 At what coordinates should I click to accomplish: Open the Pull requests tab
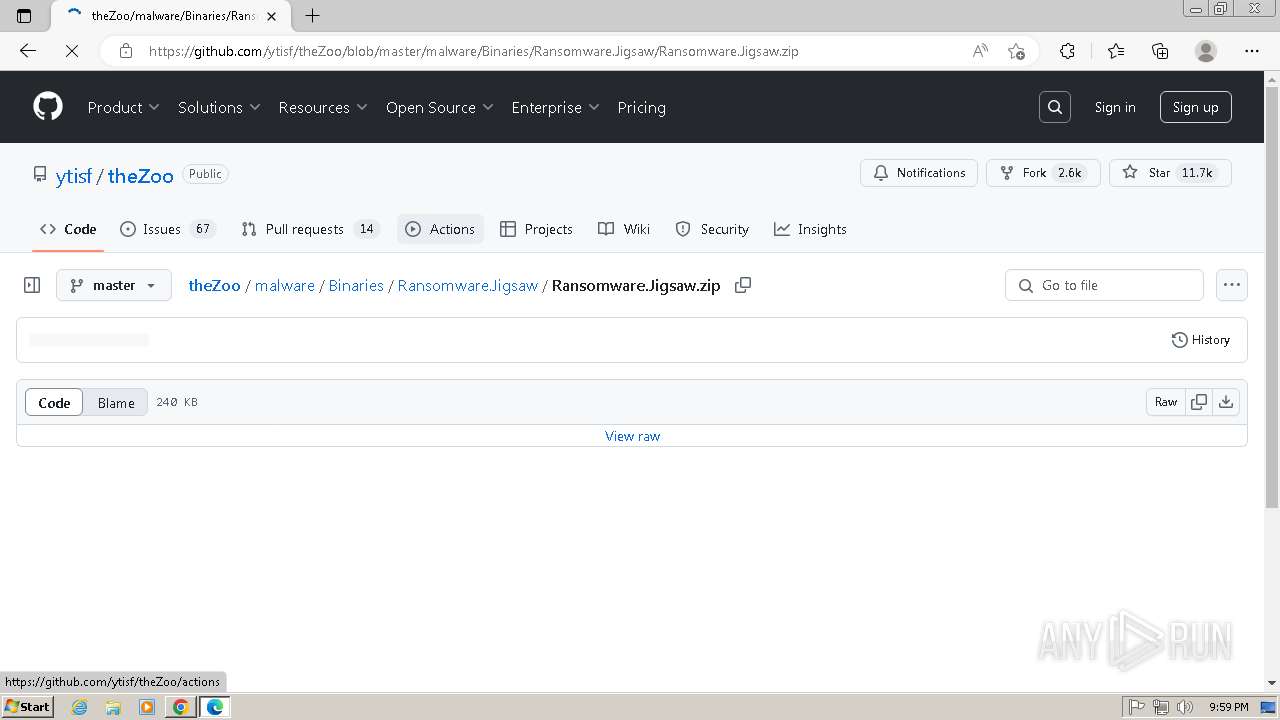pos(310,229)
